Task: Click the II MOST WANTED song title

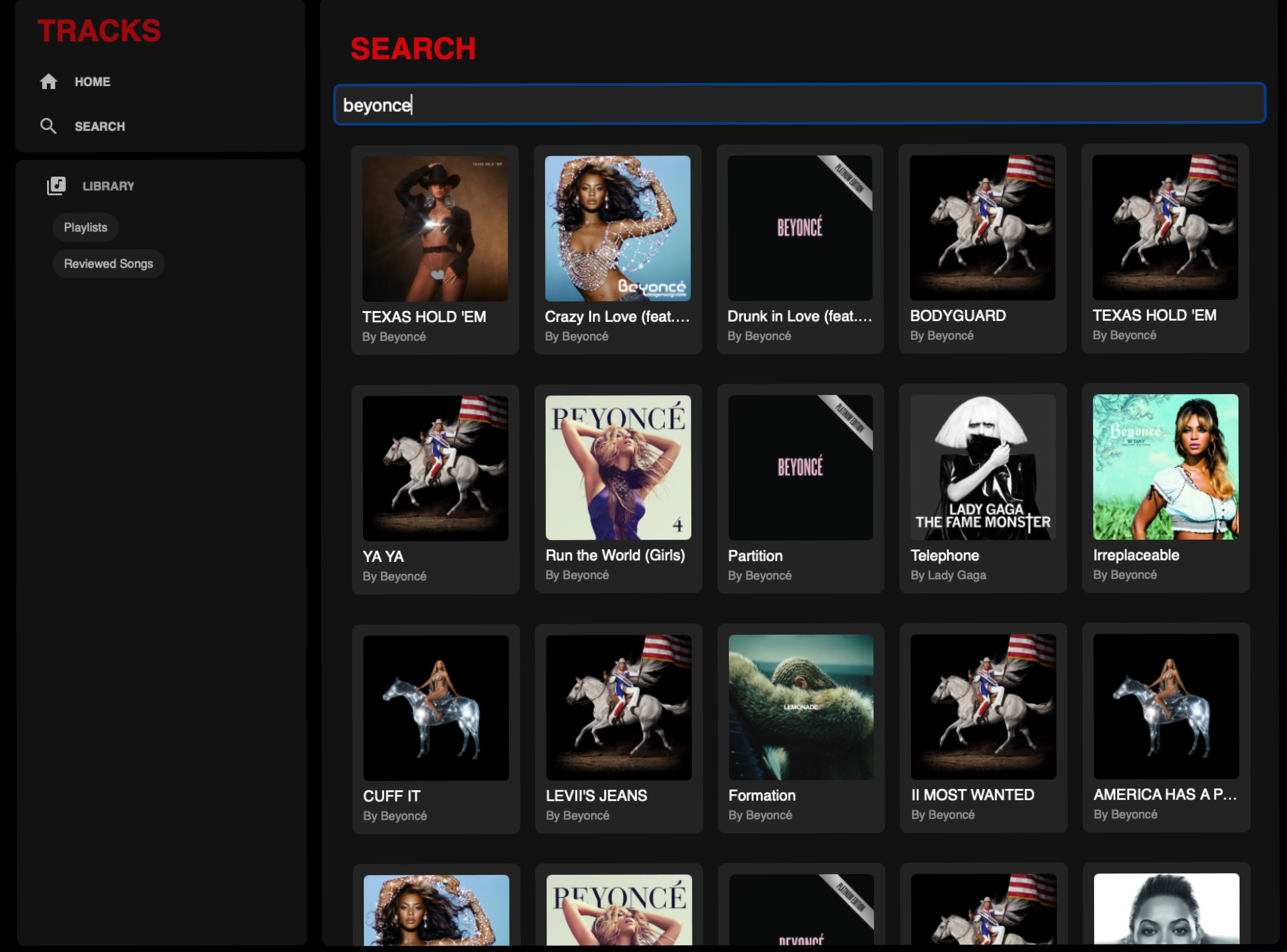Action: pyautogui.click(x=973, y=795)
